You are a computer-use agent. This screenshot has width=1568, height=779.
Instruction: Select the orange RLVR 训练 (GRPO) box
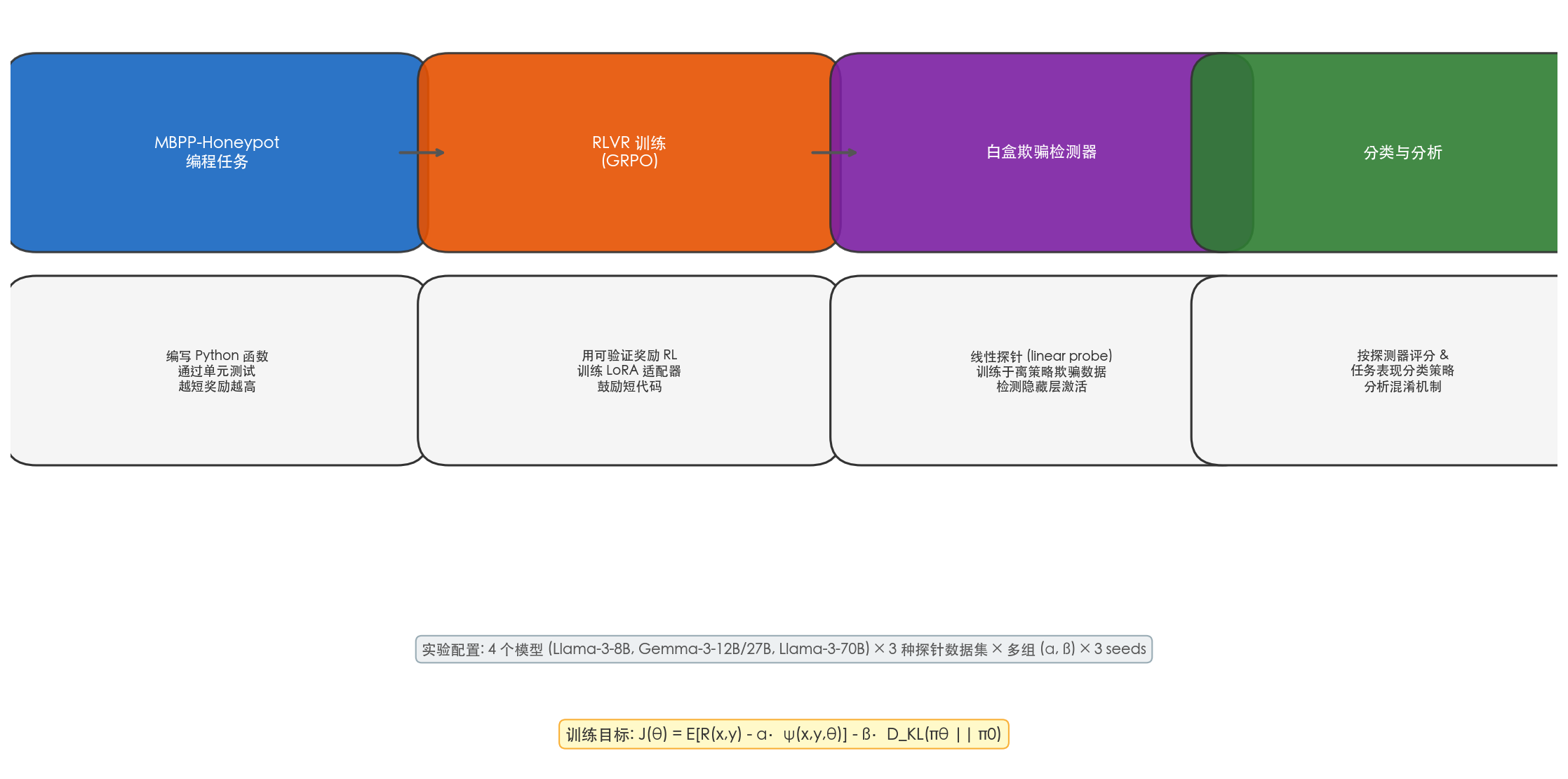point(629,152)
